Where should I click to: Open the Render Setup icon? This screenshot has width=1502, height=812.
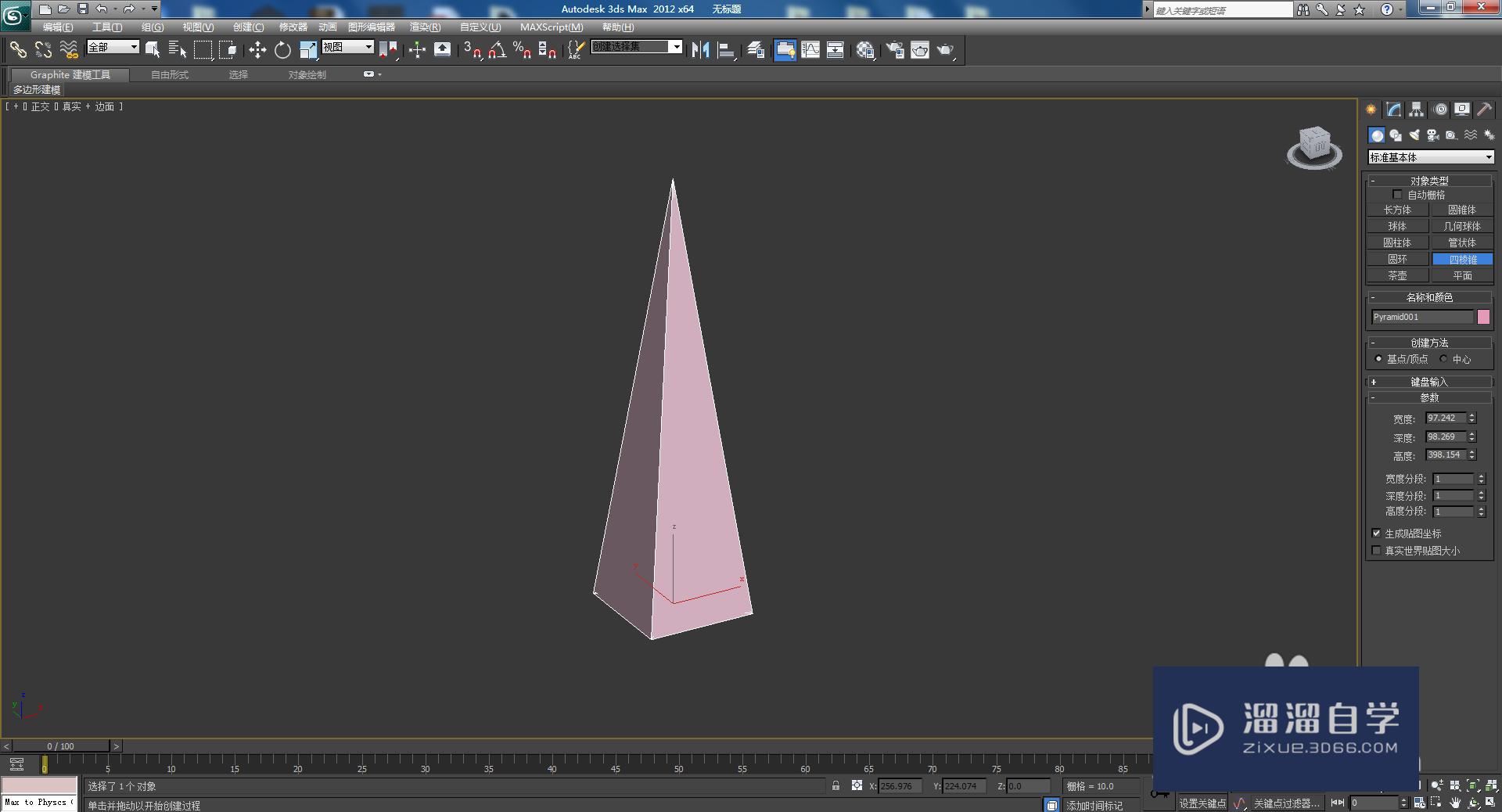(x=894, y=50)
